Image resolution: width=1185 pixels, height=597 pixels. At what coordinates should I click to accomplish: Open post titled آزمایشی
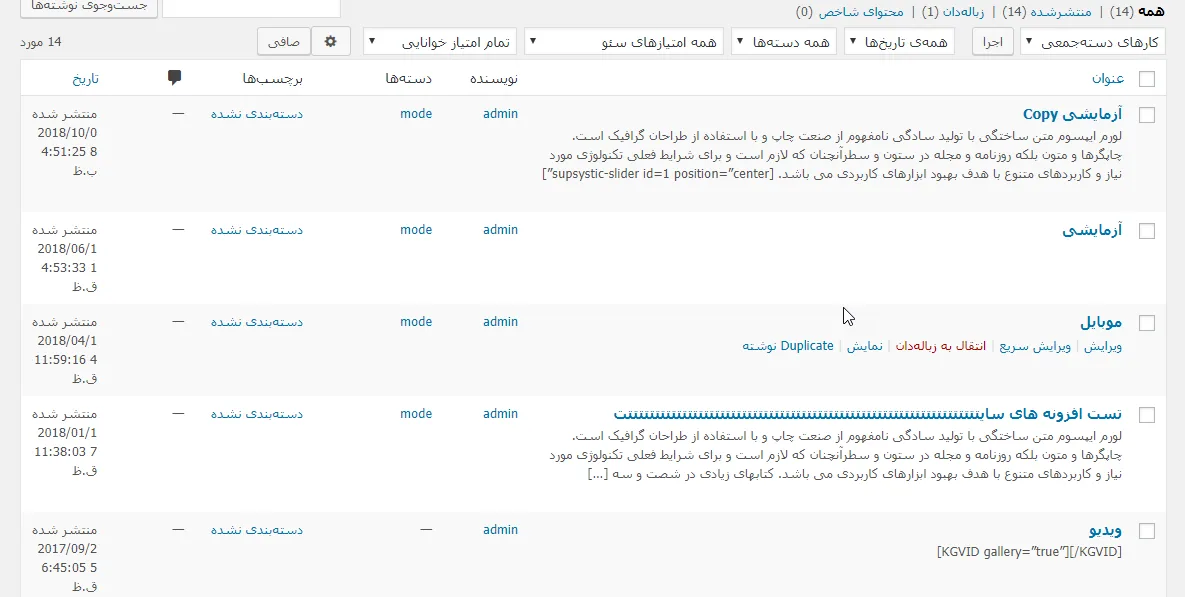tap(1092, 230)
